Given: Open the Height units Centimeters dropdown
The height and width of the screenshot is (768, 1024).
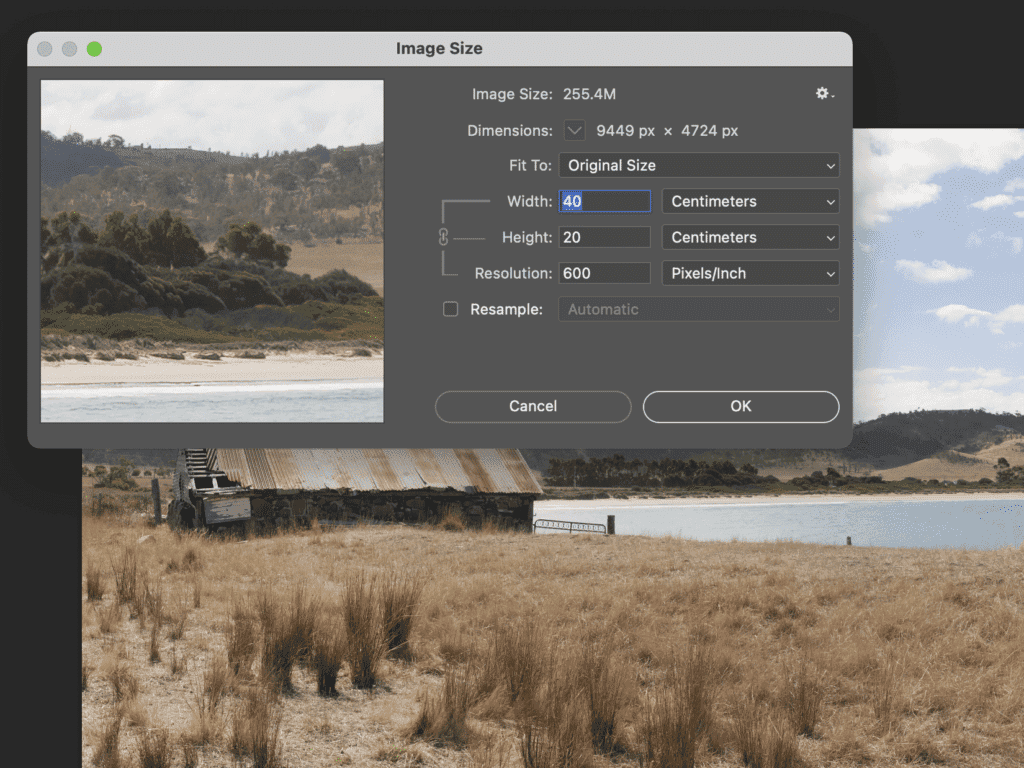Looking at the screenshot, I should 750,237.
